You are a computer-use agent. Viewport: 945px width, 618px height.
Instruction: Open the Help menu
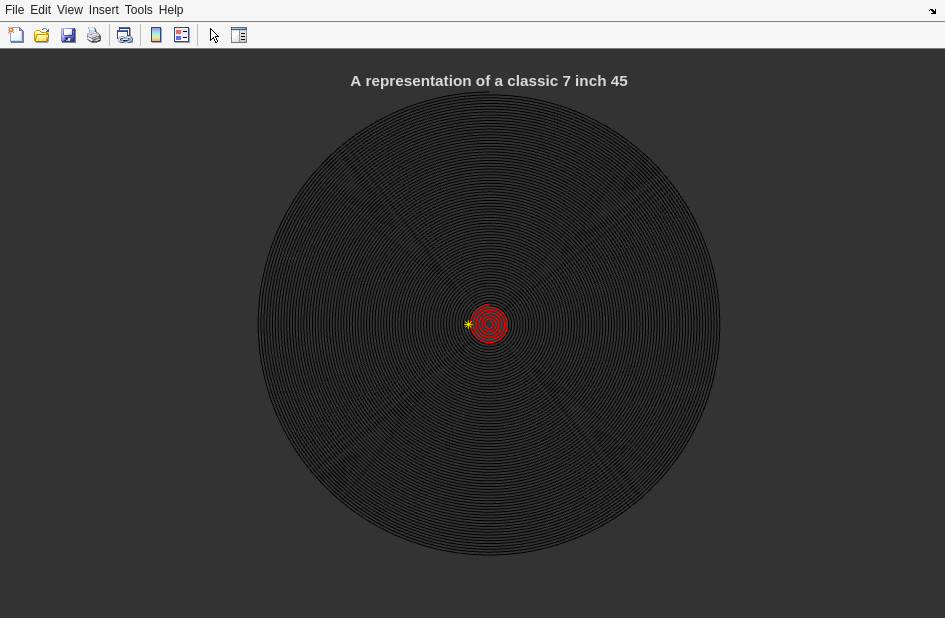[x=171, y=10]
